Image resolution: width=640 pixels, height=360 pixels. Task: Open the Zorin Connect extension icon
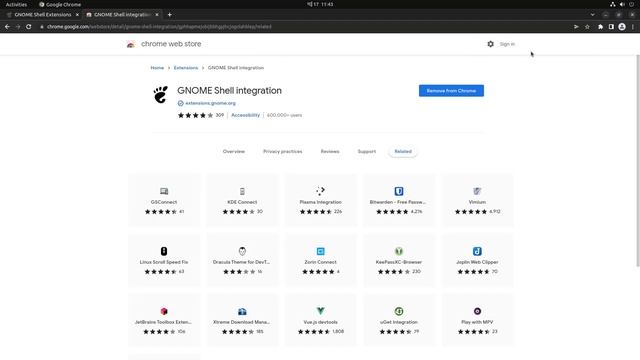point(320,251)
